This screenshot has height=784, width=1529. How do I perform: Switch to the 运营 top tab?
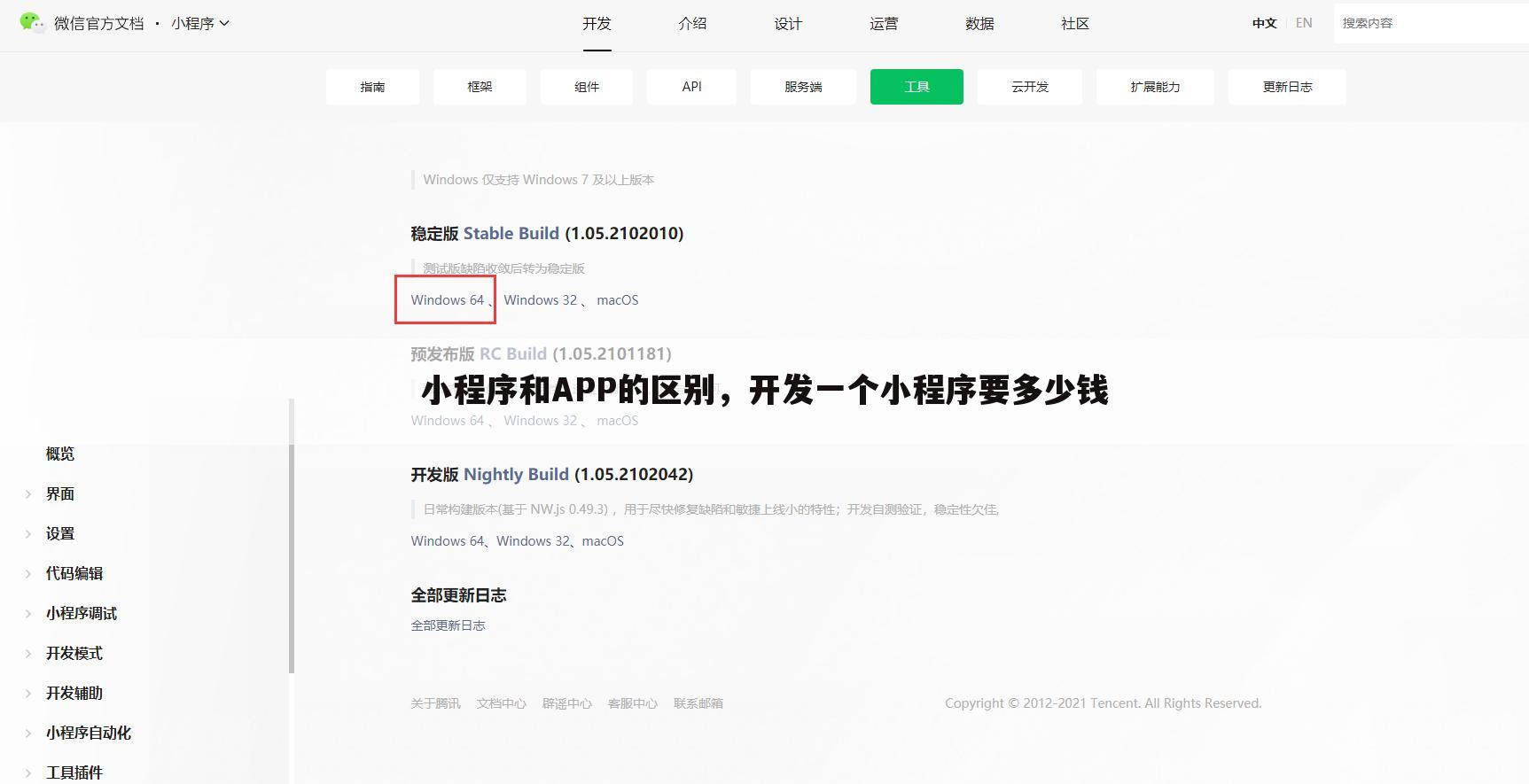point(884,24)
